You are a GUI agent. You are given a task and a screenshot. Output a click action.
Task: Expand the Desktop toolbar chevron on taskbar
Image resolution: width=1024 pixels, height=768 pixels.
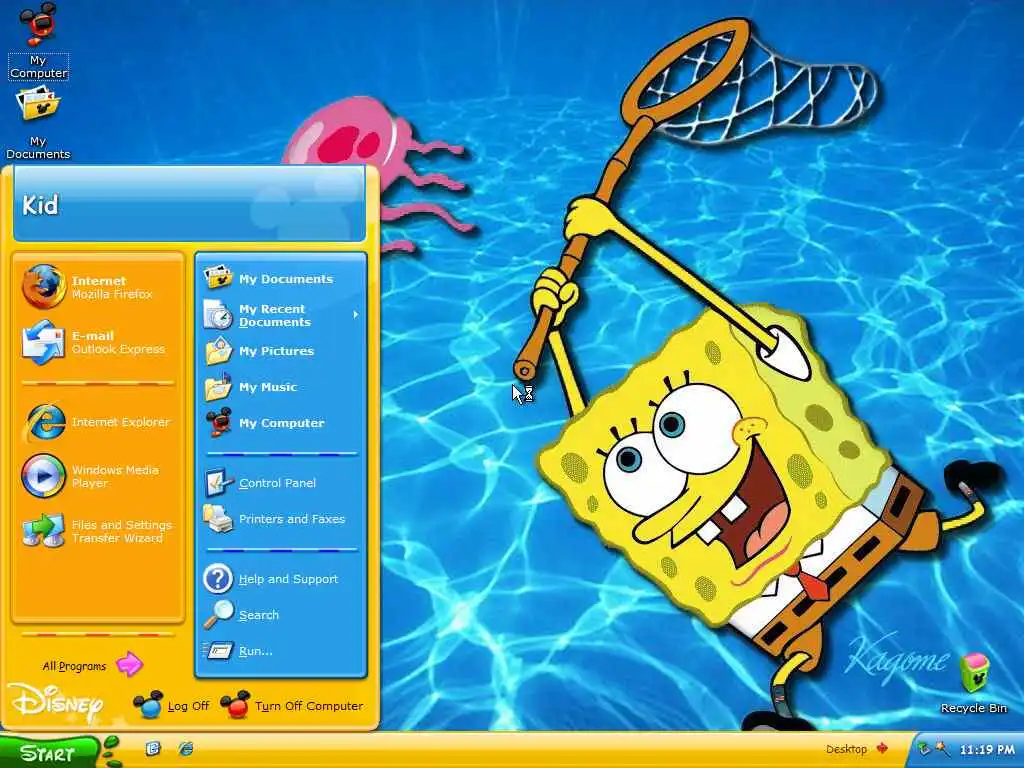[882, 748]
